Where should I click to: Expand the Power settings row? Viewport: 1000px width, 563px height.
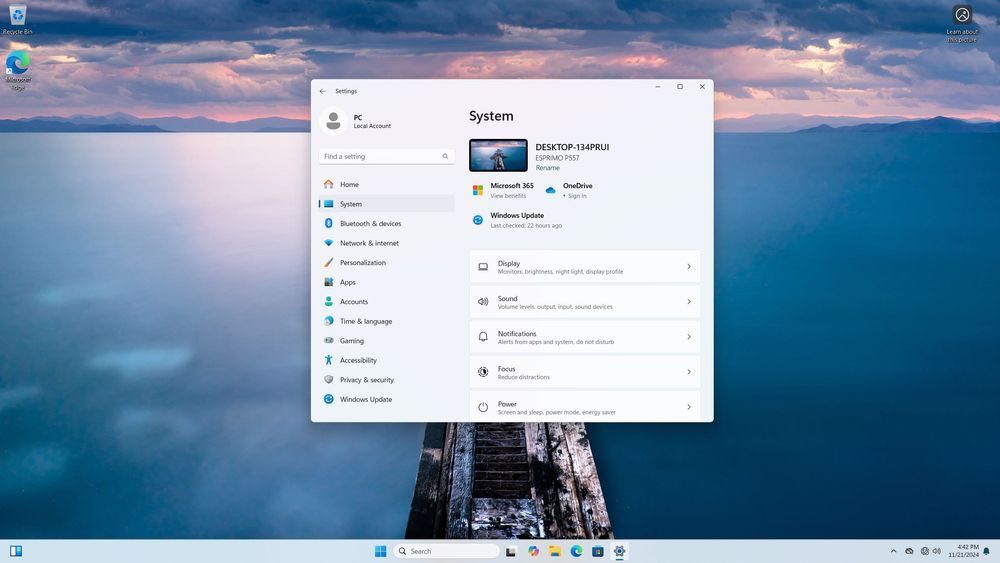[x=585, y=406]
